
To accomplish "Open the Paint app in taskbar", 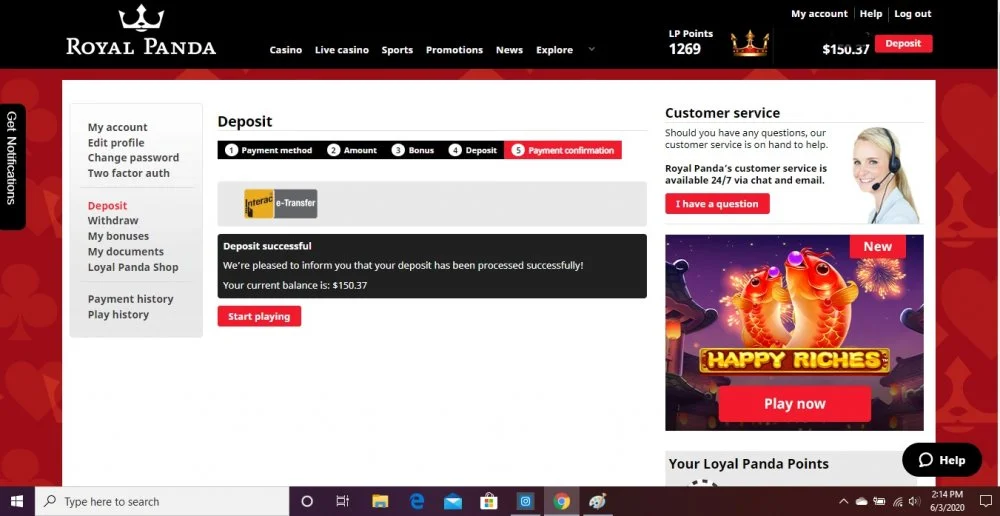I will click(598, 501).
